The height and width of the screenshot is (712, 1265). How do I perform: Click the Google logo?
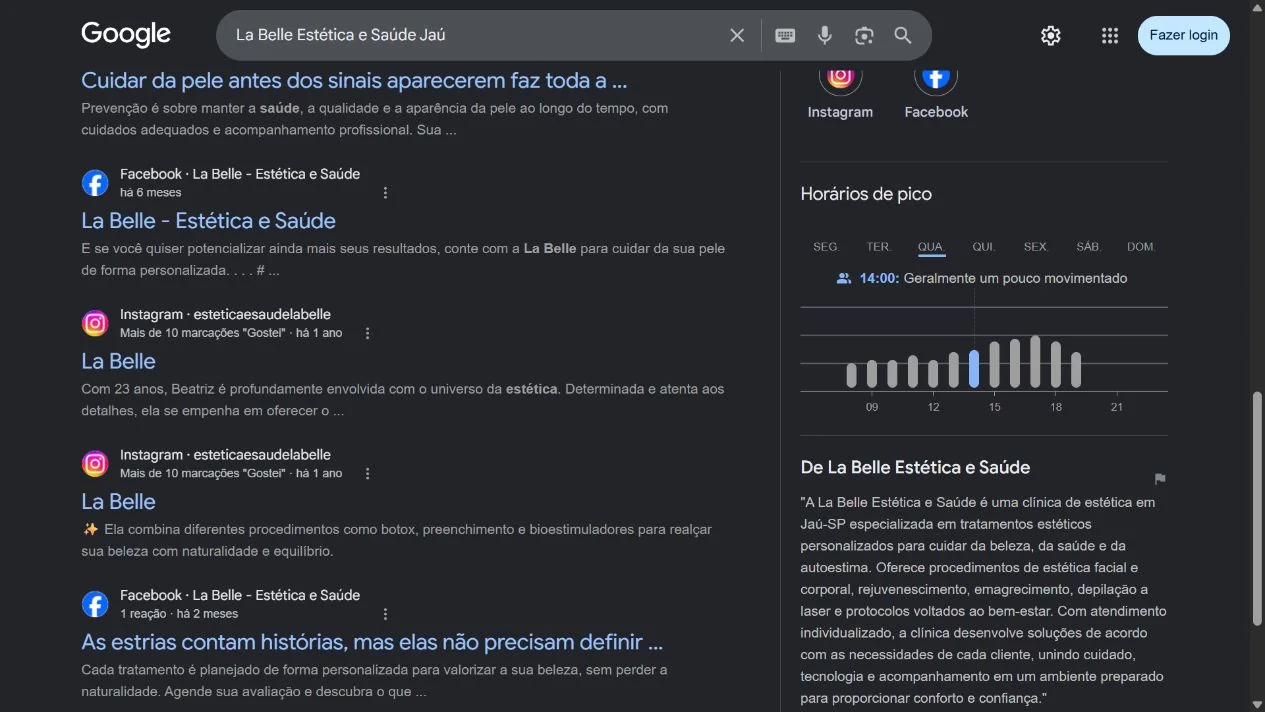coord(126,34)
